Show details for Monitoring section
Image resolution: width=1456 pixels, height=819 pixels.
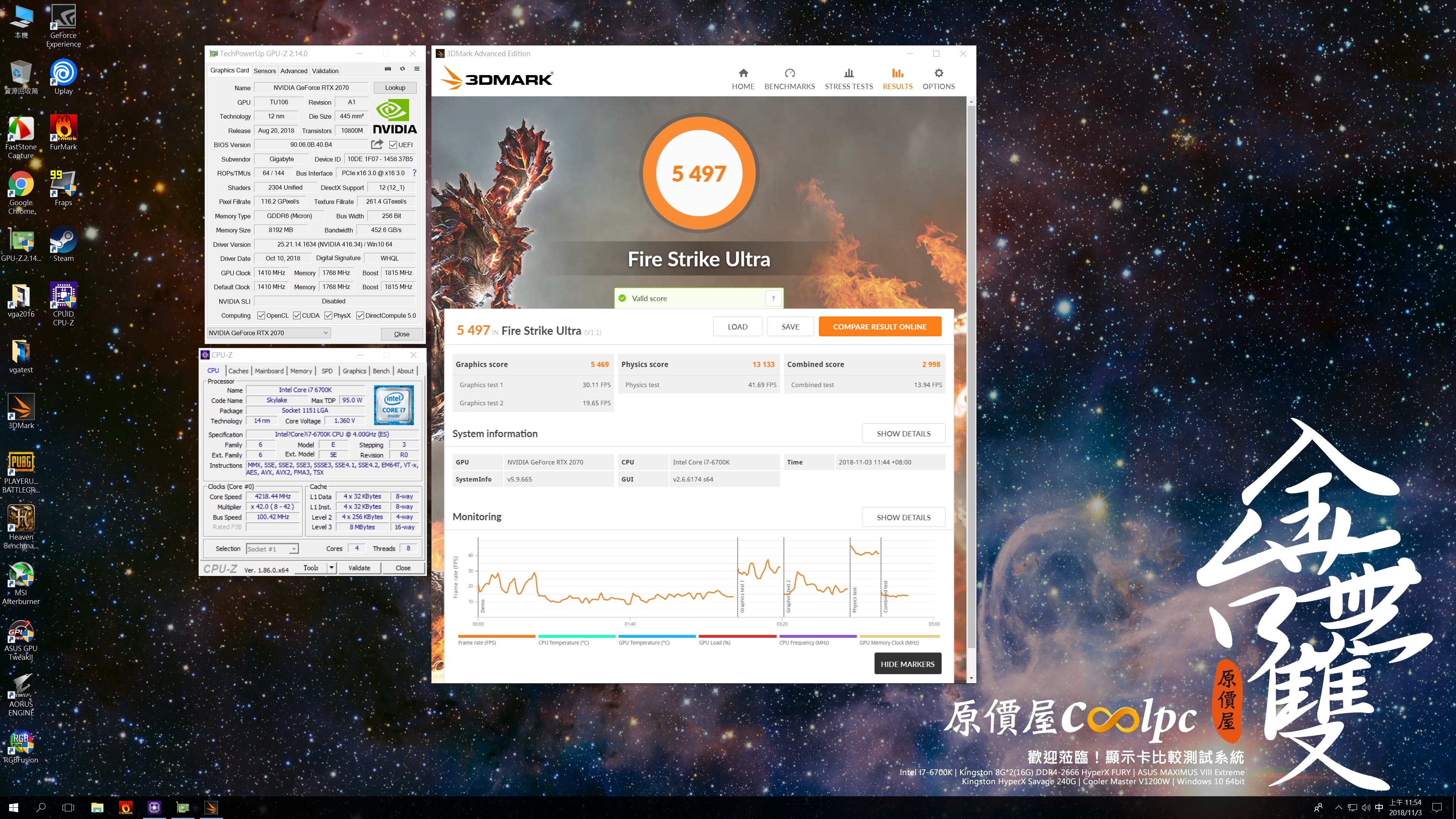(x=903, y=517)
